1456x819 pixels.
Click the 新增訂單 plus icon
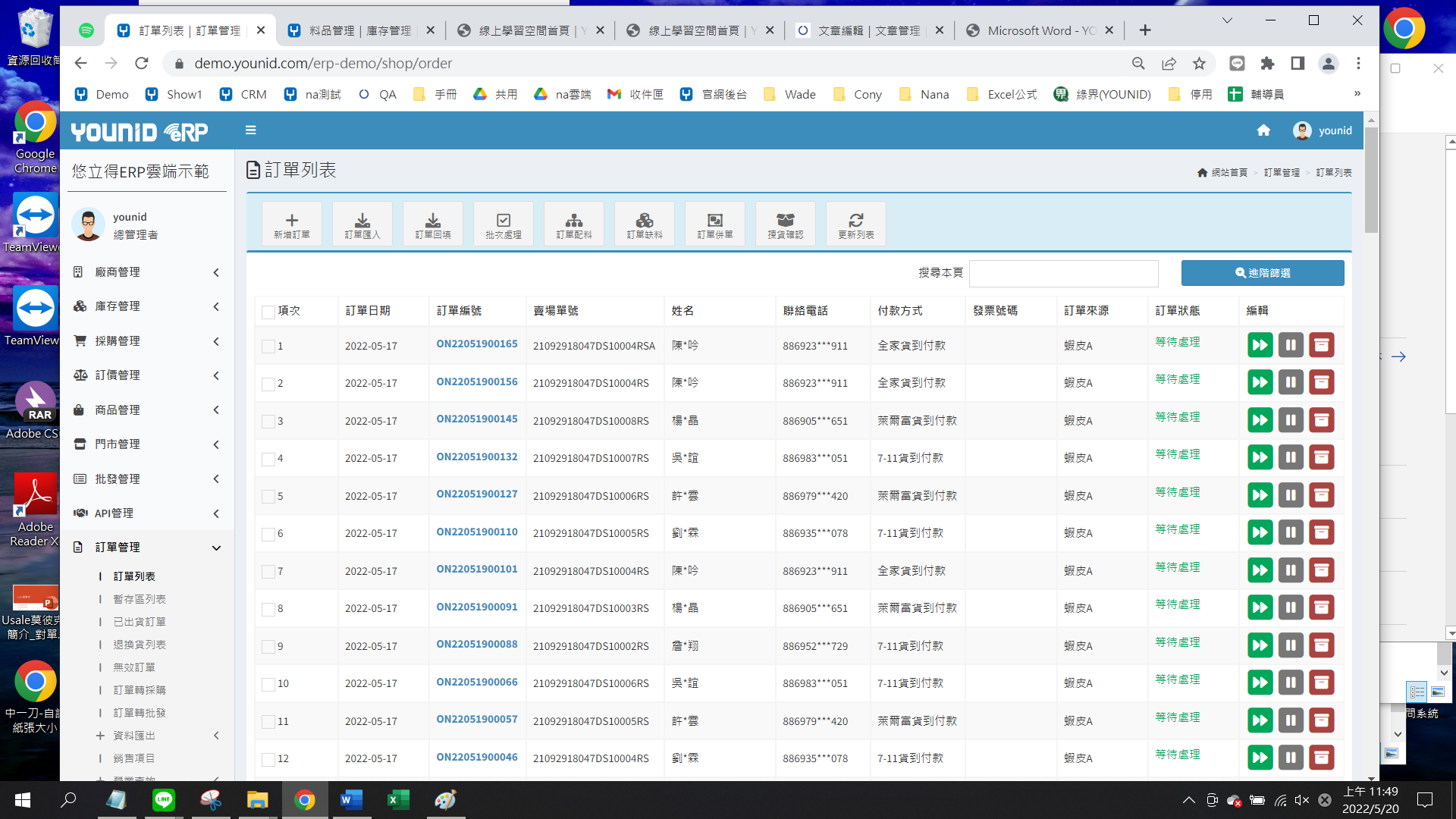pyautogui.click(x=292, y=221)
